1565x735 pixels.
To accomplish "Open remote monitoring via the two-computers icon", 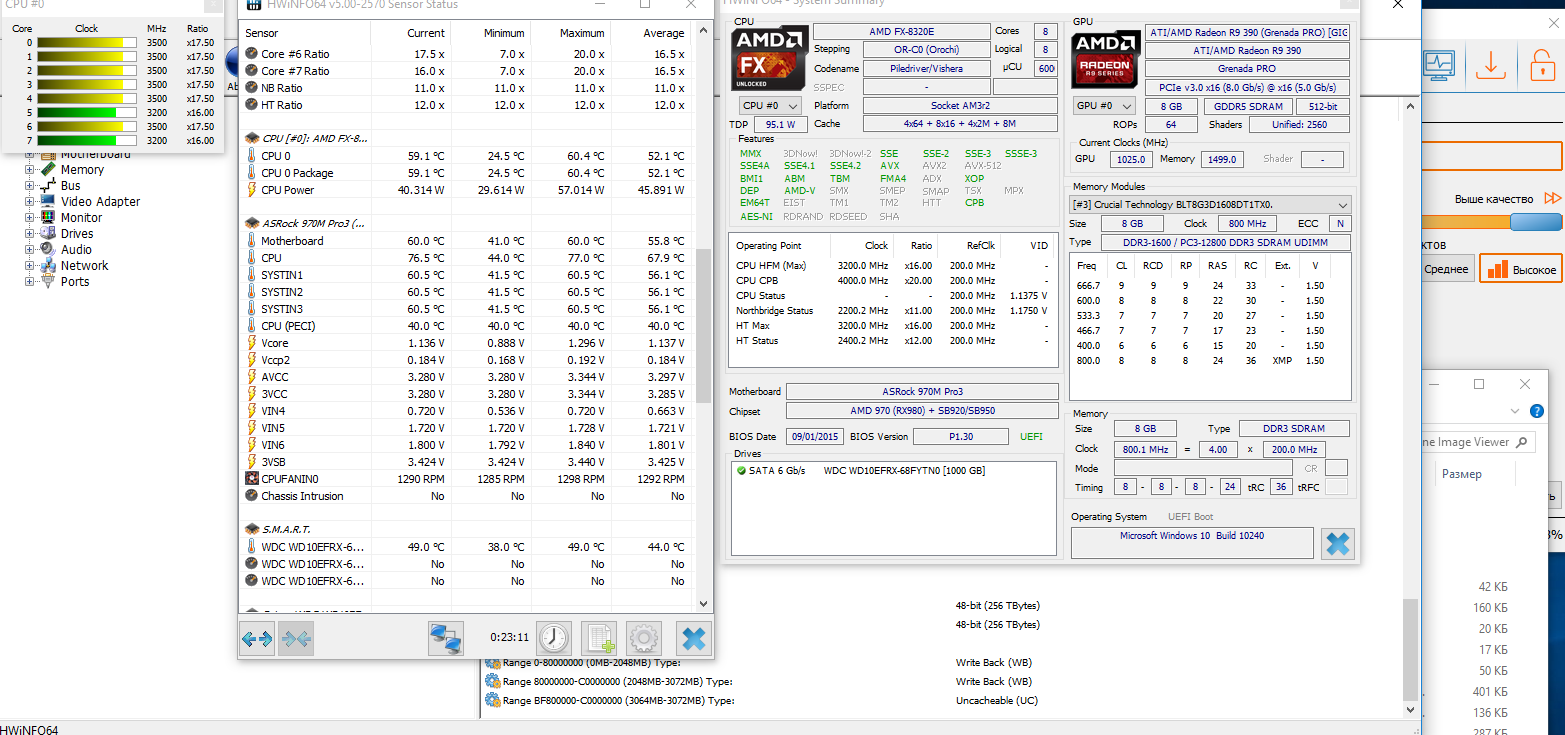I will [446, 637].
